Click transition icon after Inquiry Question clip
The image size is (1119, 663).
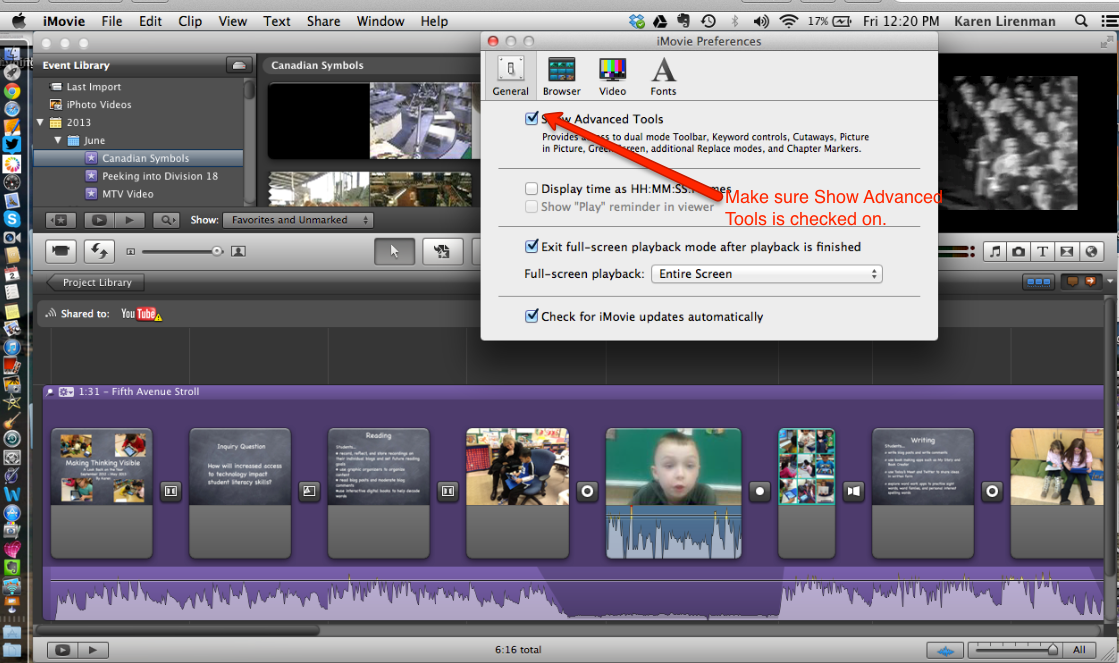[309, 491]
